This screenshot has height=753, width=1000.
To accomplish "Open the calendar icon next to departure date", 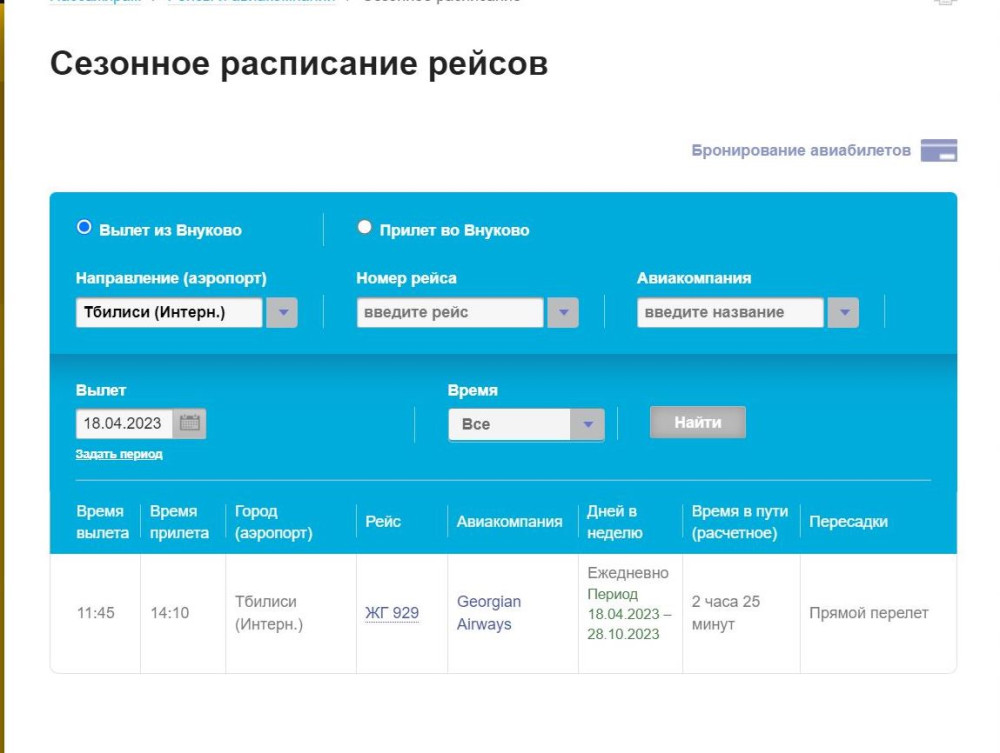I will point(189,423).
